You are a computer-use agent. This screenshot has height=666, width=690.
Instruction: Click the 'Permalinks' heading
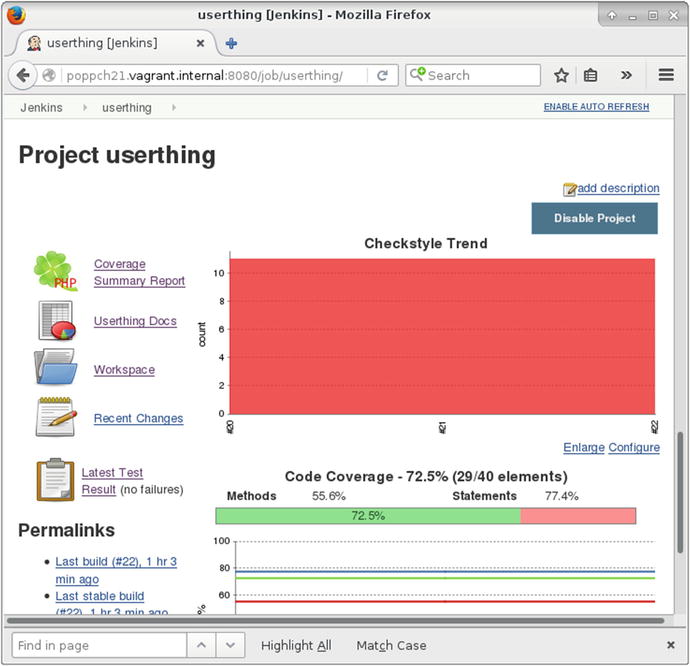tap(66, 530)
